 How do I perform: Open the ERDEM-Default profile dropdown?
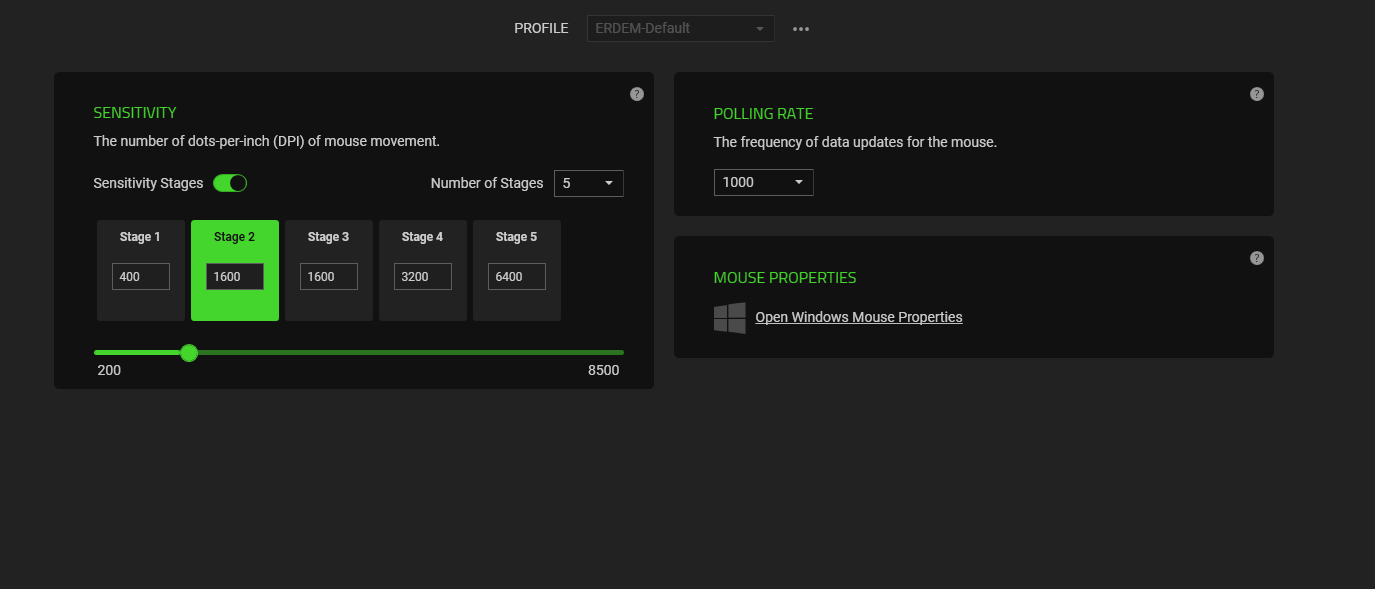[x=680, y=29]
